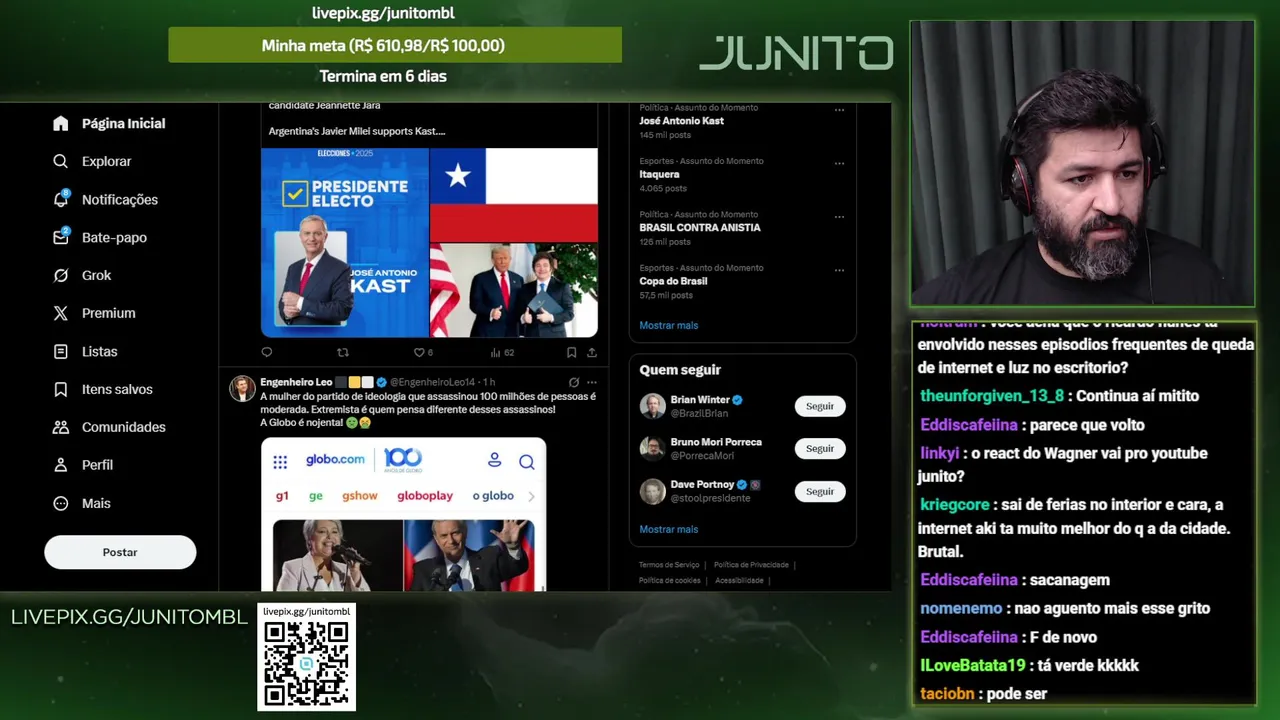Open the Listas icon
This screenshot has height=720, width=1280.
coord(61,351)
